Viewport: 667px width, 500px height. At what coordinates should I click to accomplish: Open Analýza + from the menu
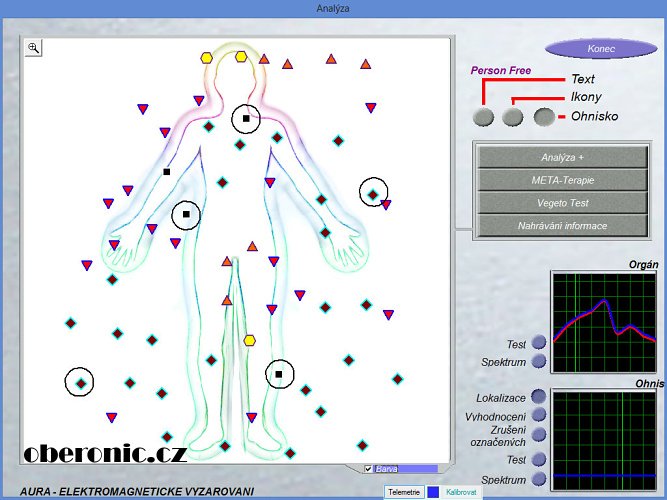point(562,157)
